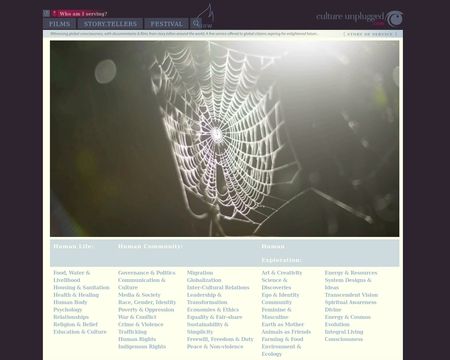Open Transcendent Vision category
This screenshot has height=360, width=450.
click(x=351, y=295)
